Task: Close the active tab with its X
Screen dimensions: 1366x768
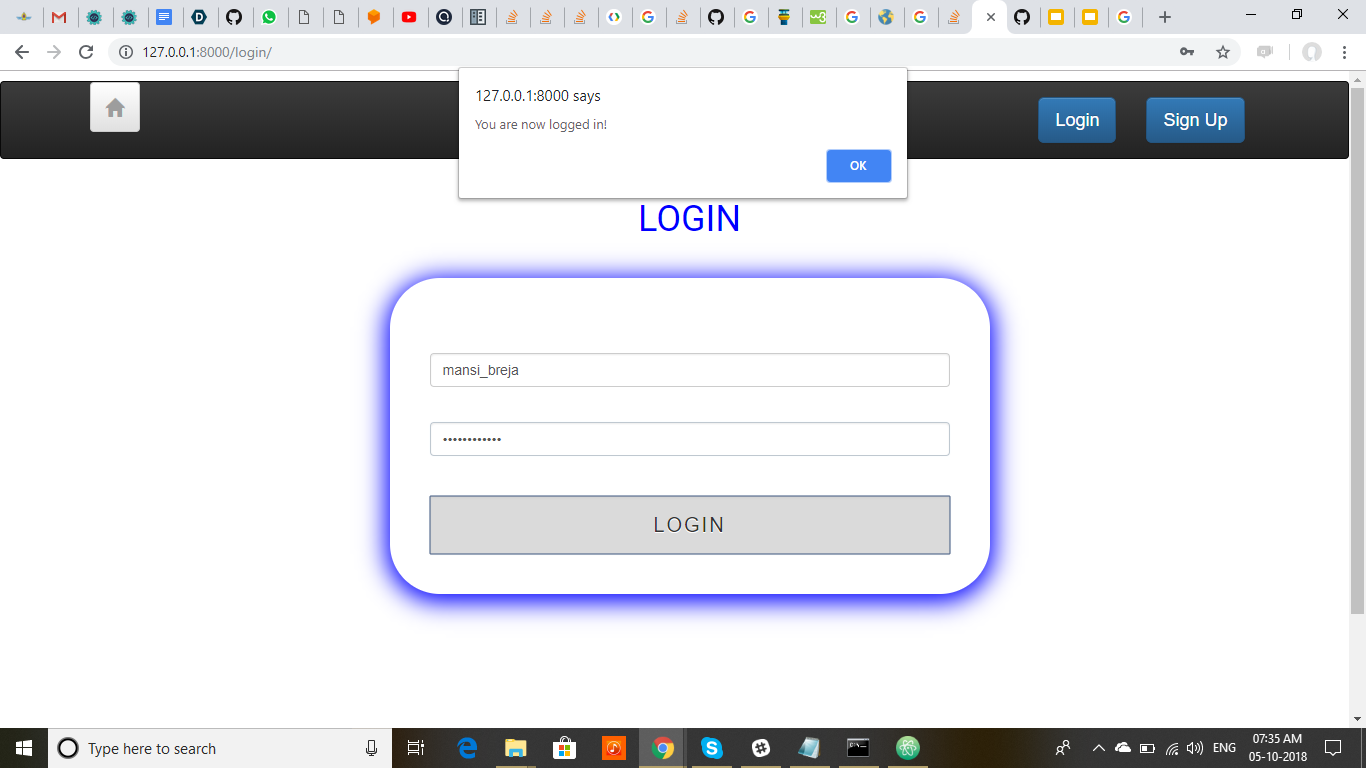Action: 991,17
